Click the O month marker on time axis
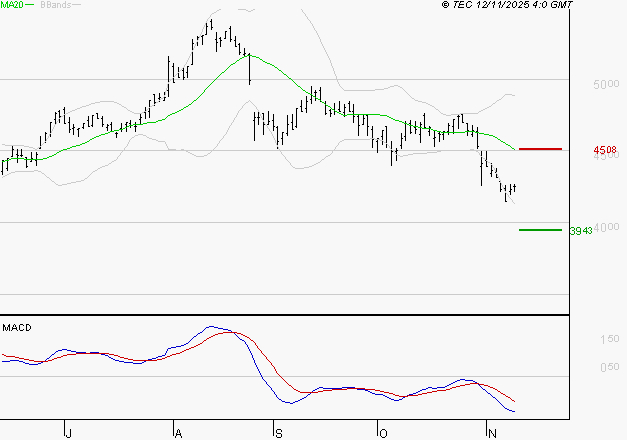This screenshot has height=440, width=627. (x=383, y=434)
